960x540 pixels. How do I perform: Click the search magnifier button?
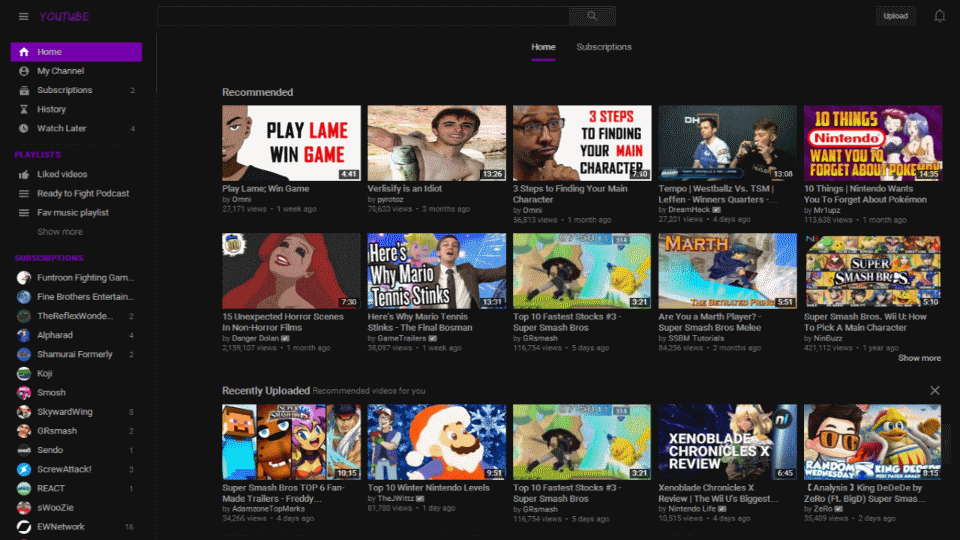(x=592, y=16)
